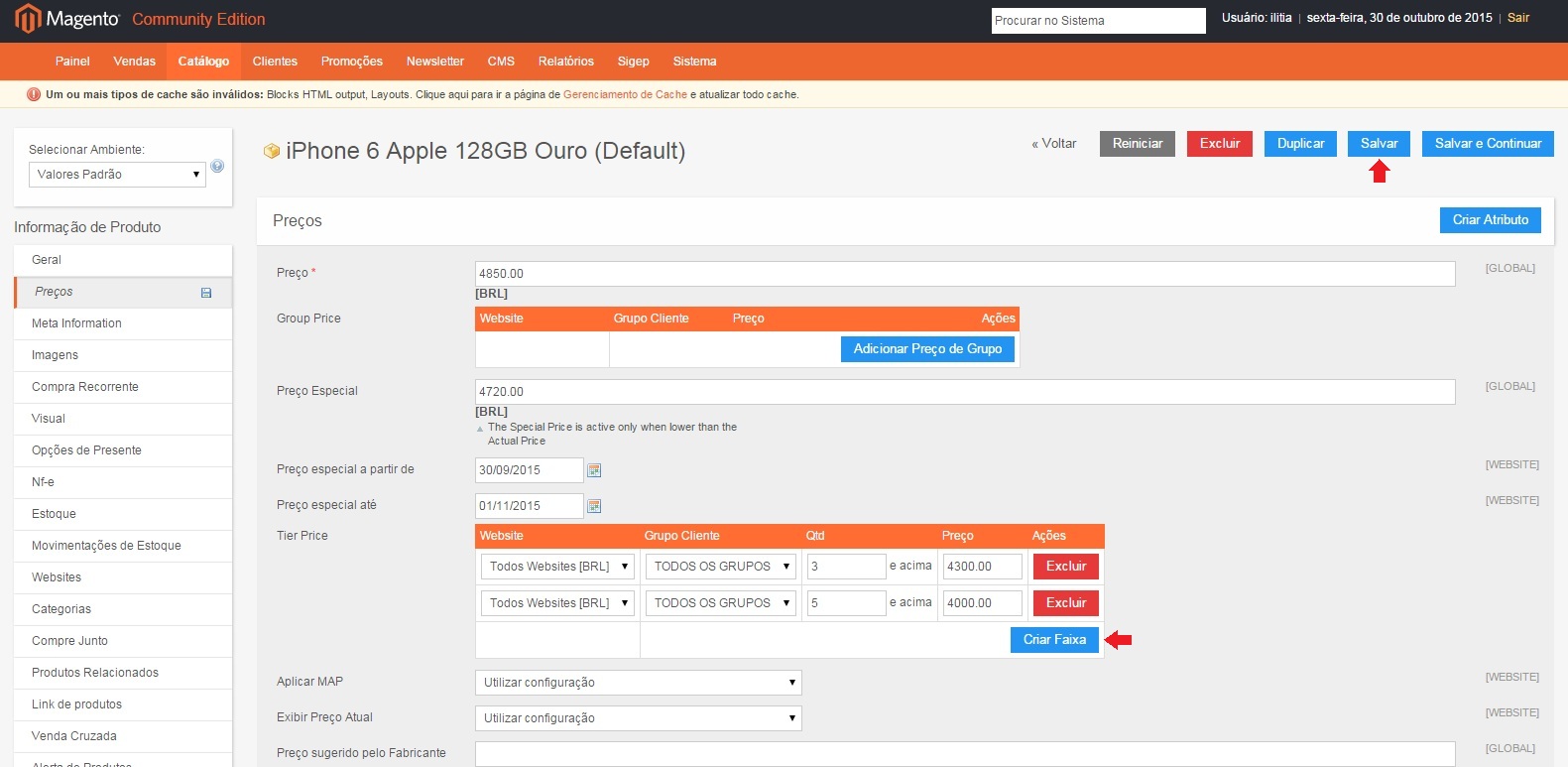Open the Clientes menu
Viewport: 1568px width, 767px height.
(275, 62)
